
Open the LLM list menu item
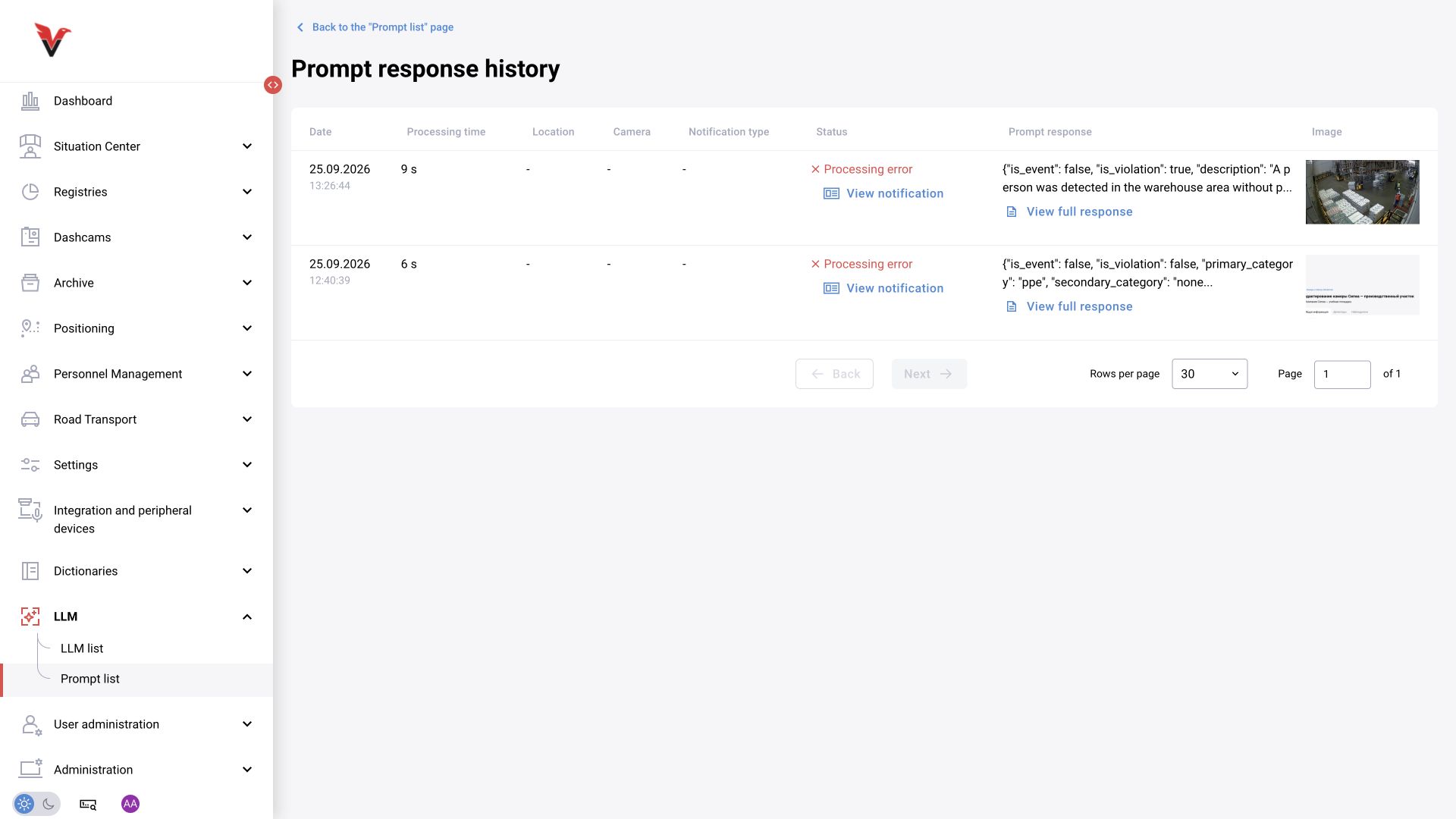coord(82,648)
